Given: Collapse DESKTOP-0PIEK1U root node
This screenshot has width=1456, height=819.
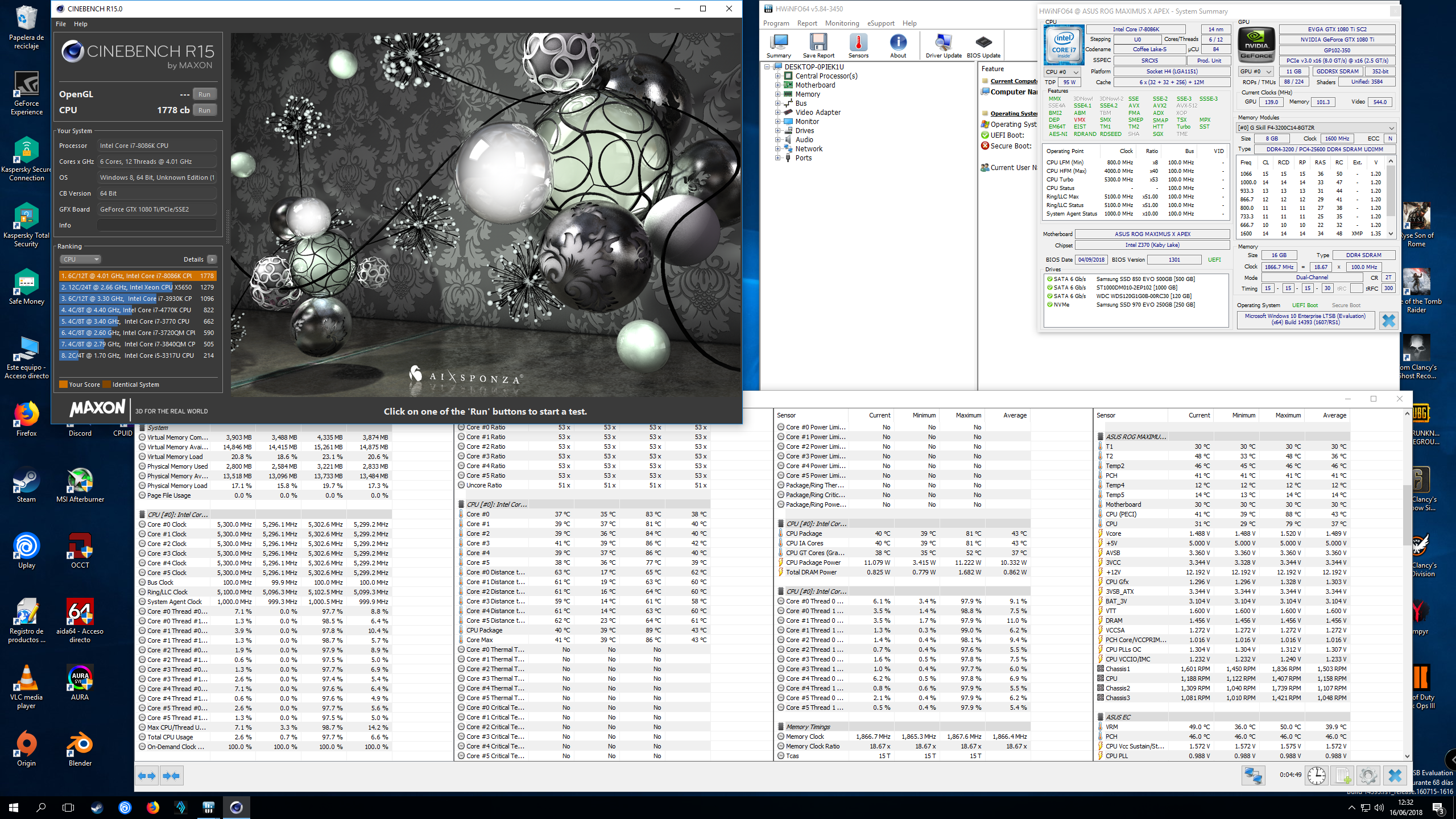Looking at the screenshot, I should pyautogui.click(x=767, y=67).
